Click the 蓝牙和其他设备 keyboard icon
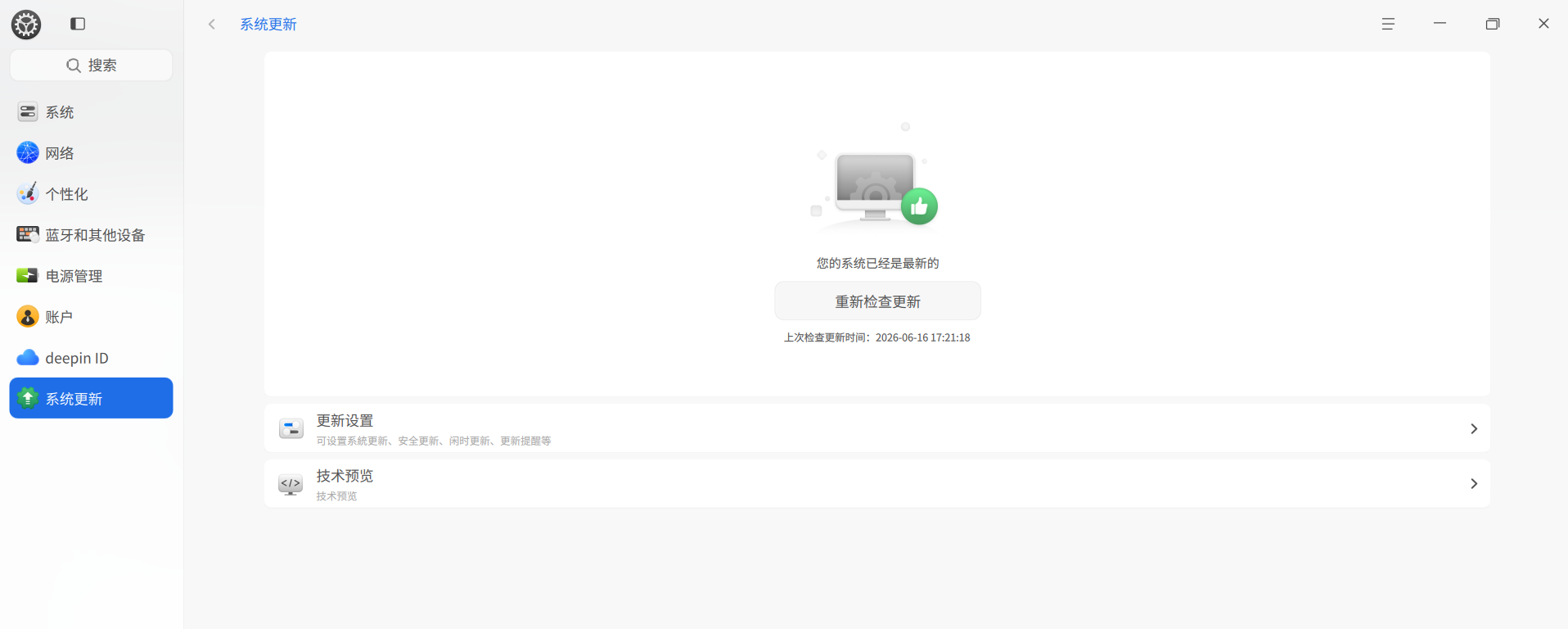 click(x=28, y=234)
